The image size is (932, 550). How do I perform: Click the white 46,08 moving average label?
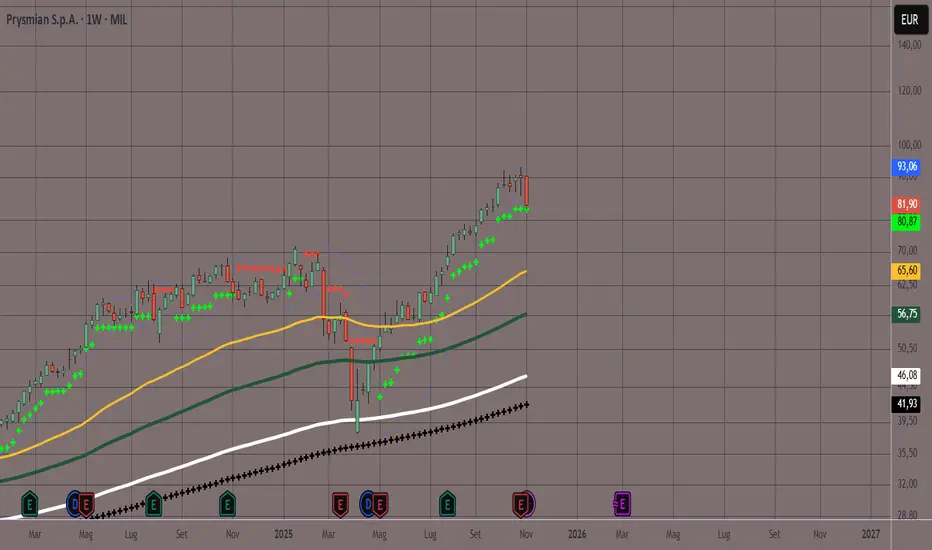tap(906, 376)
